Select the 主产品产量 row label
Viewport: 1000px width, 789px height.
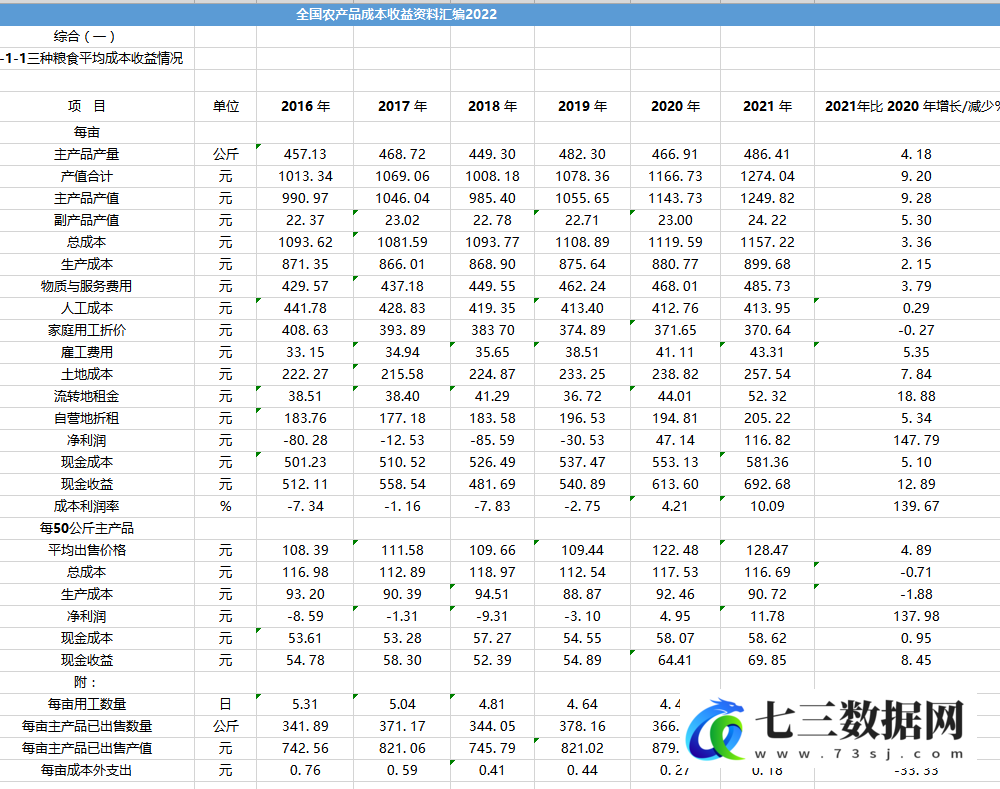coord(87,154)
